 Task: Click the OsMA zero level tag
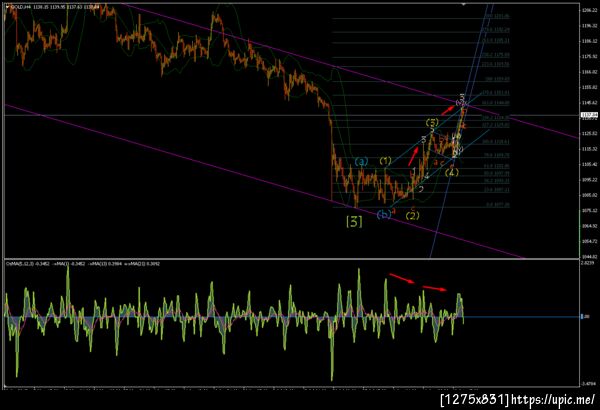coord(585,317)
